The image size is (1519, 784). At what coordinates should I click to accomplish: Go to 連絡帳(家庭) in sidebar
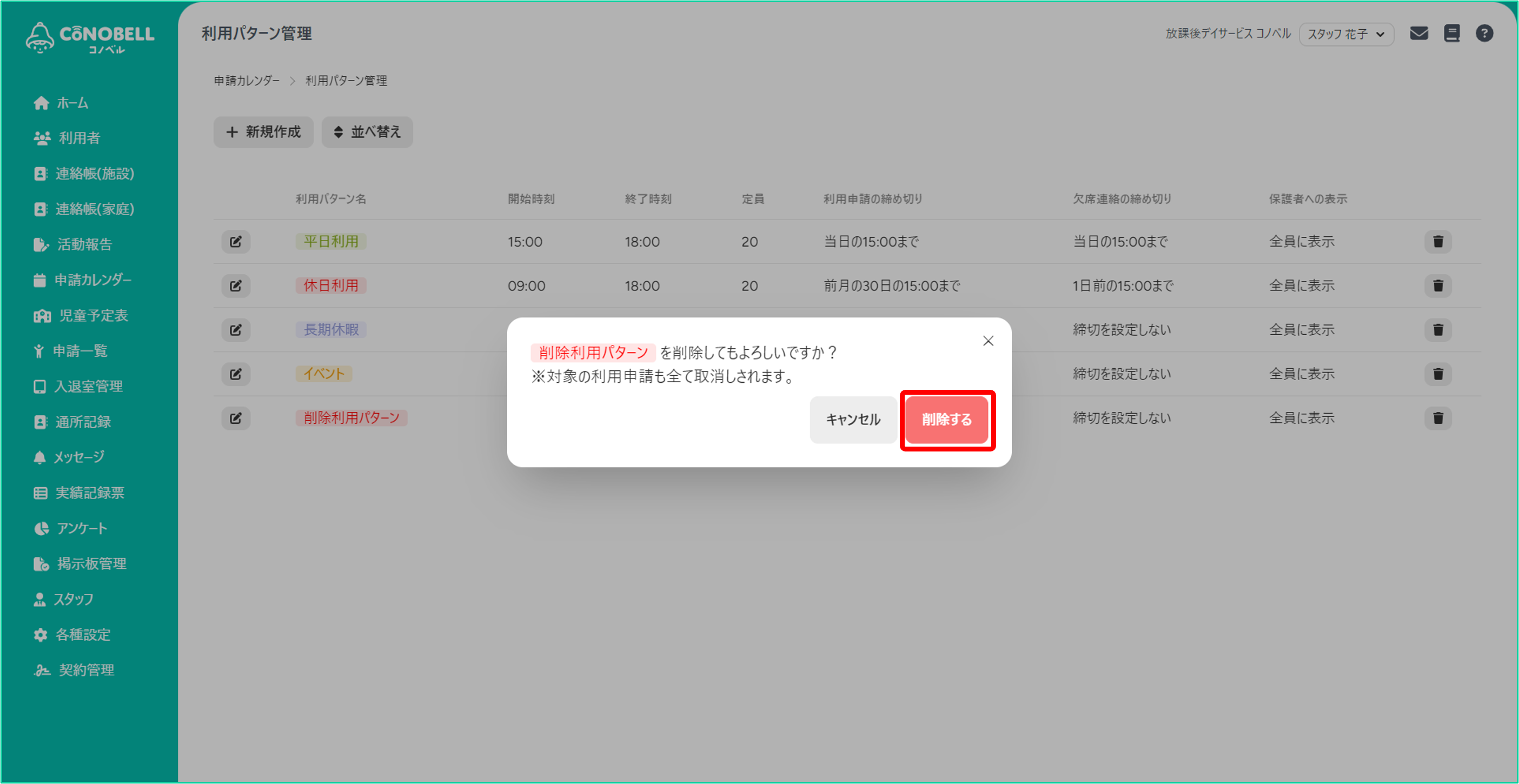click(x=84, y=209)
